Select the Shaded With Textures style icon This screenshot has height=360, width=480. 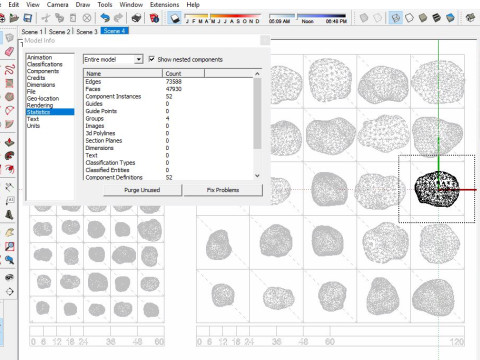point(437,18)
